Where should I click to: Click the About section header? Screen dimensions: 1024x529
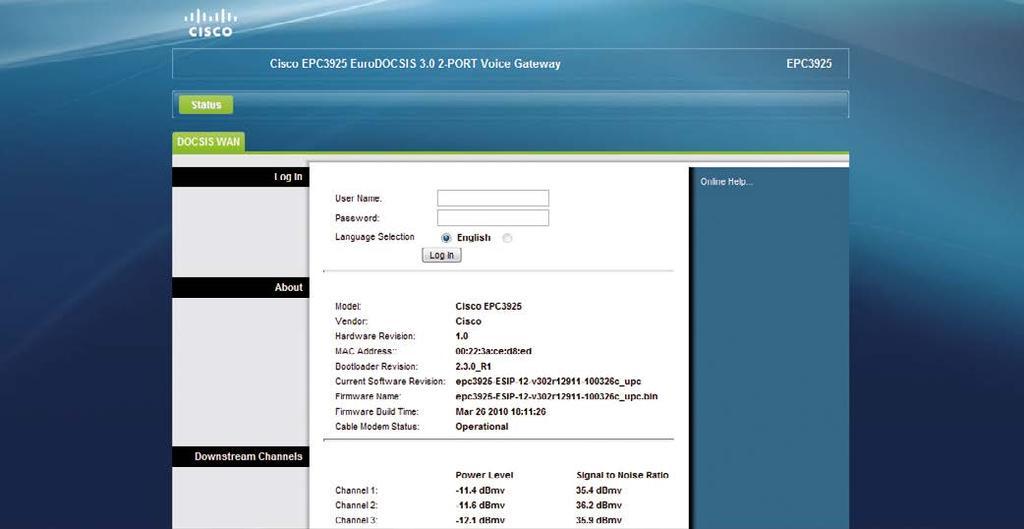point(240,287)
